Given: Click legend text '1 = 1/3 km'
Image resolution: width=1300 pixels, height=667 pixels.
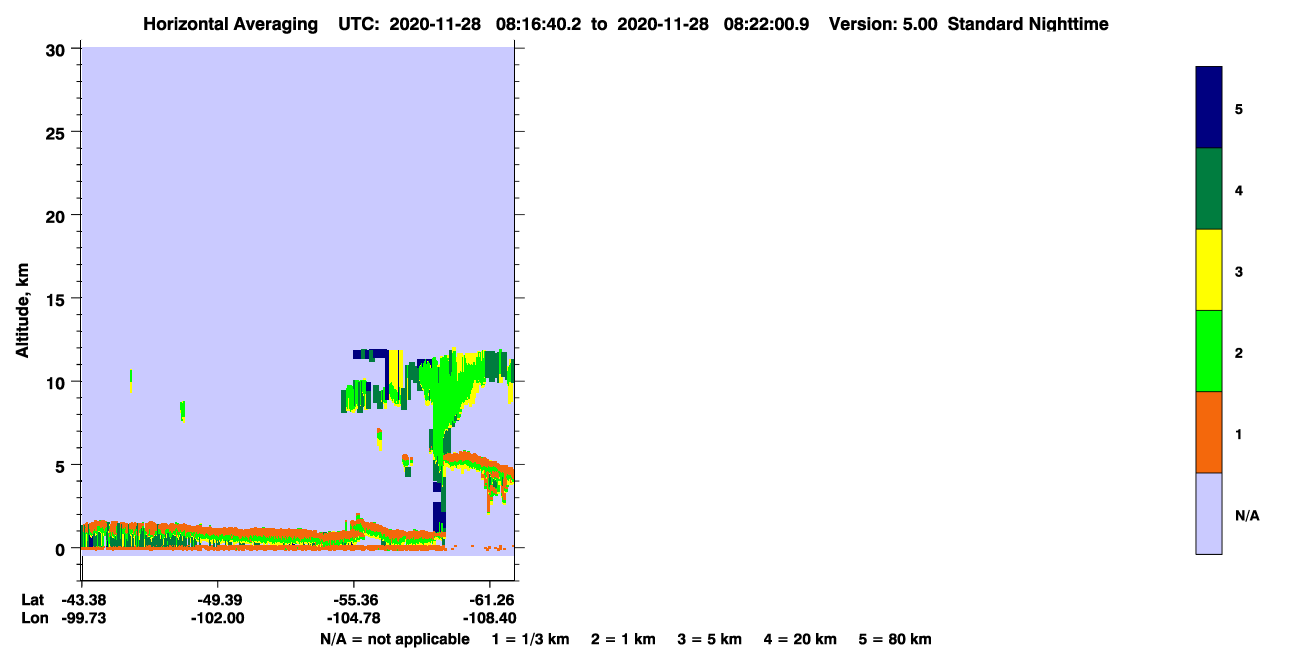Looking at the screenshot, I should pyautogui.click(x=530, y=639).
